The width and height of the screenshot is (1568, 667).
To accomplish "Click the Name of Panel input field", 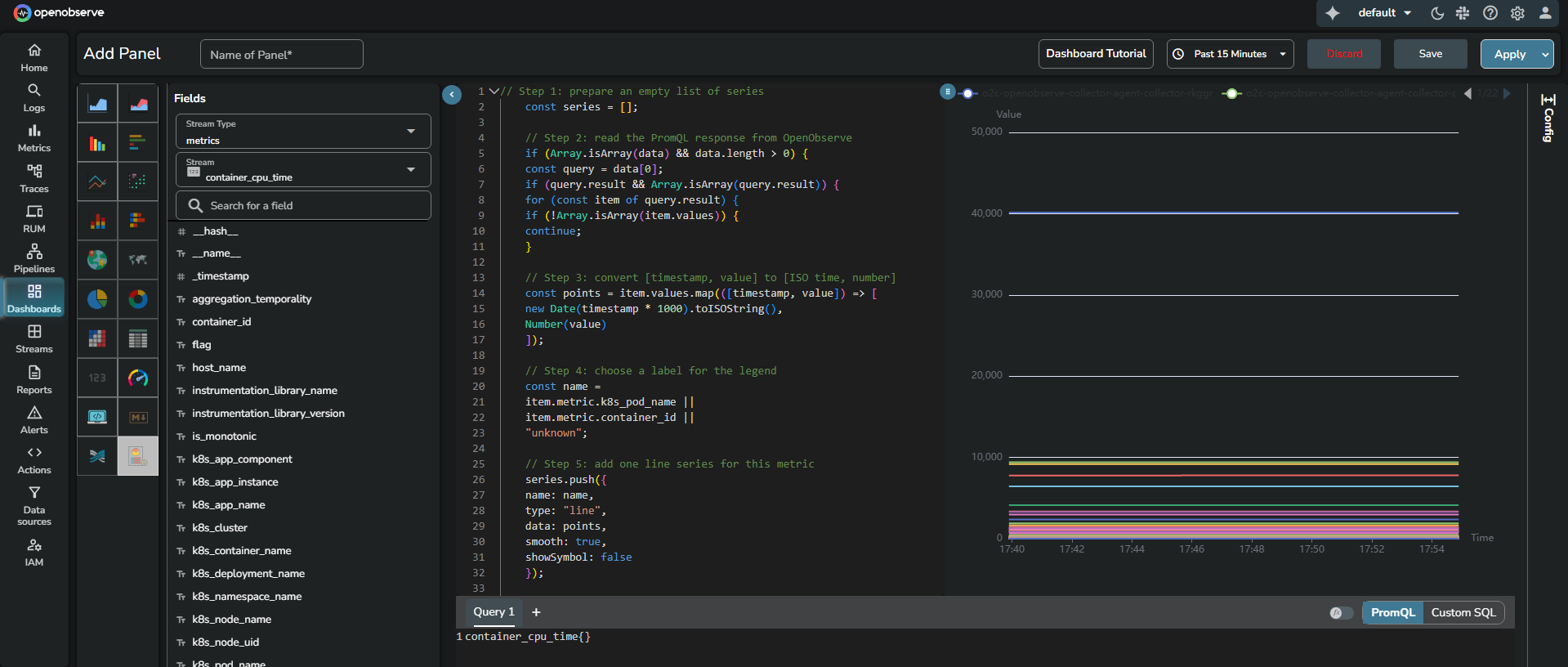I will tap(282, 55).
